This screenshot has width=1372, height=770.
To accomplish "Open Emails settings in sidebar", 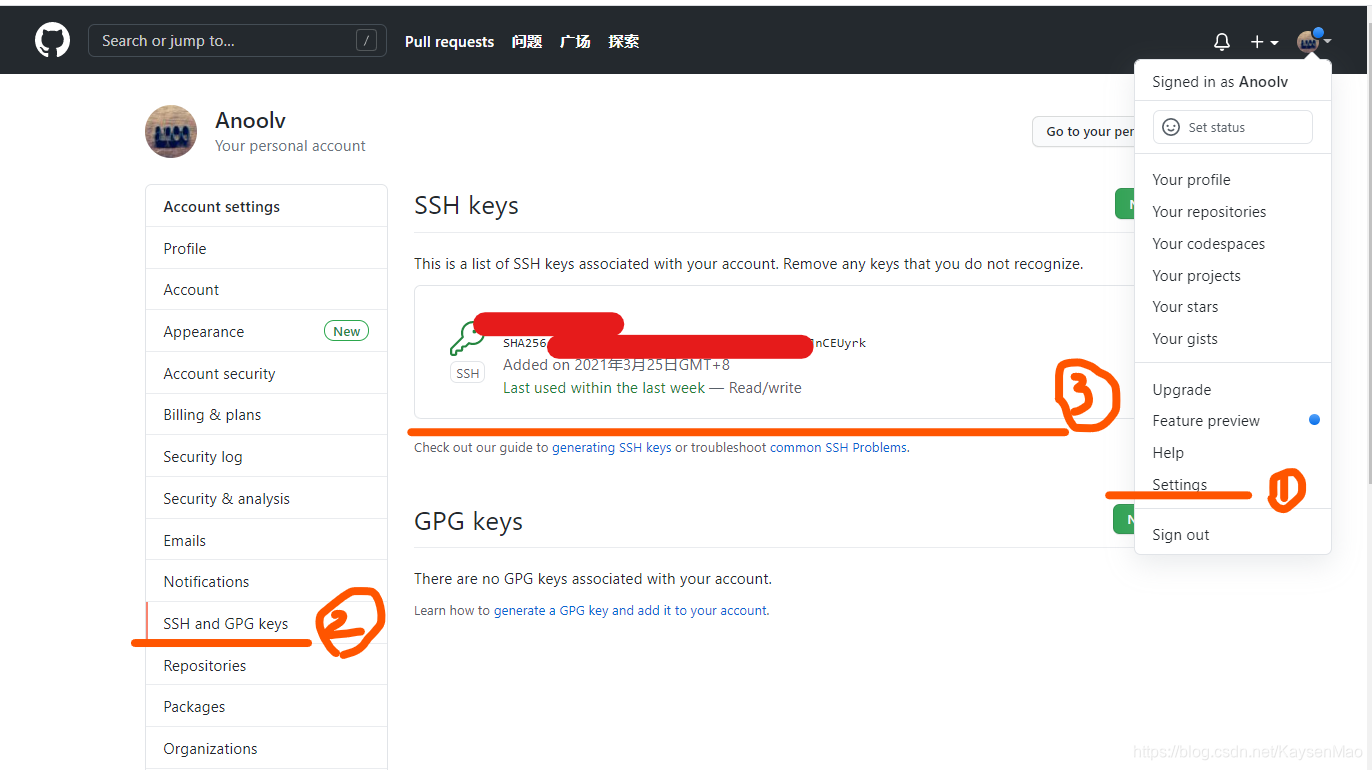I will tap(266, 540).
